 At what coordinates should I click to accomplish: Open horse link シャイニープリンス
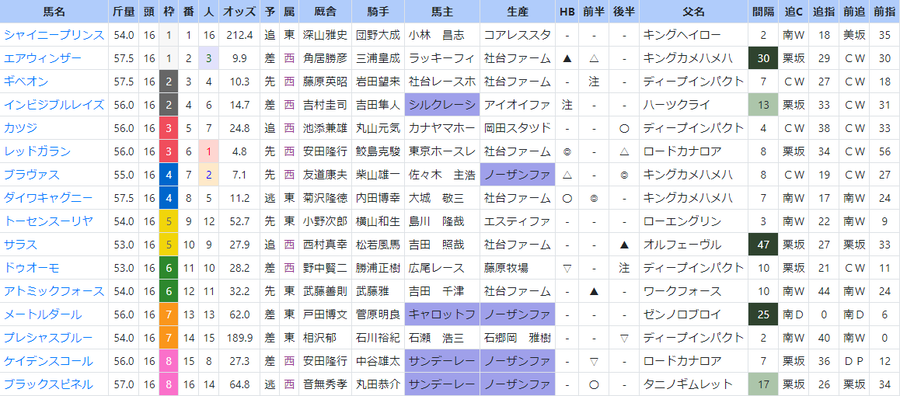54,35
